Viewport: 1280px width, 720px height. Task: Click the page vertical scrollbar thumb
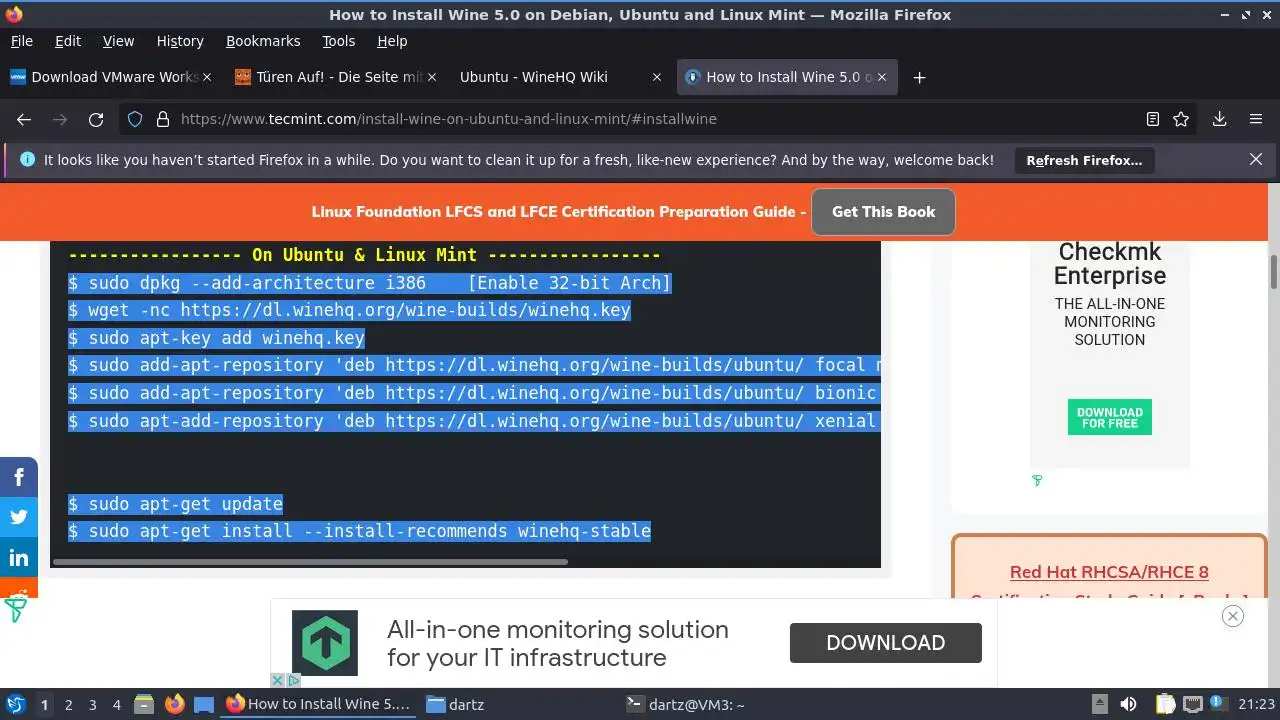(x=1274, y=270)
